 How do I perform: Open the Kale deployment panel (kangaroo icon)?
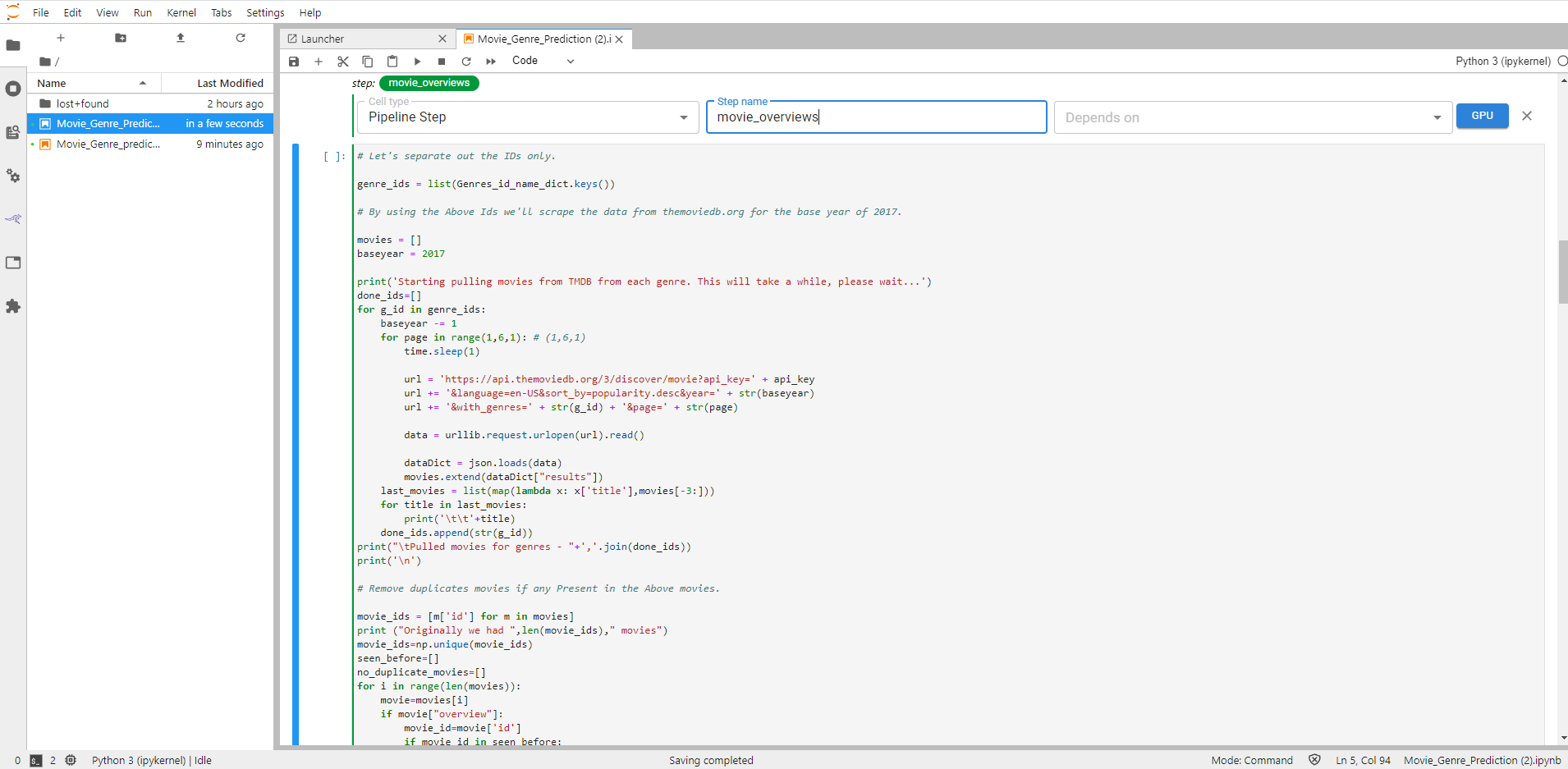point(13,219)
